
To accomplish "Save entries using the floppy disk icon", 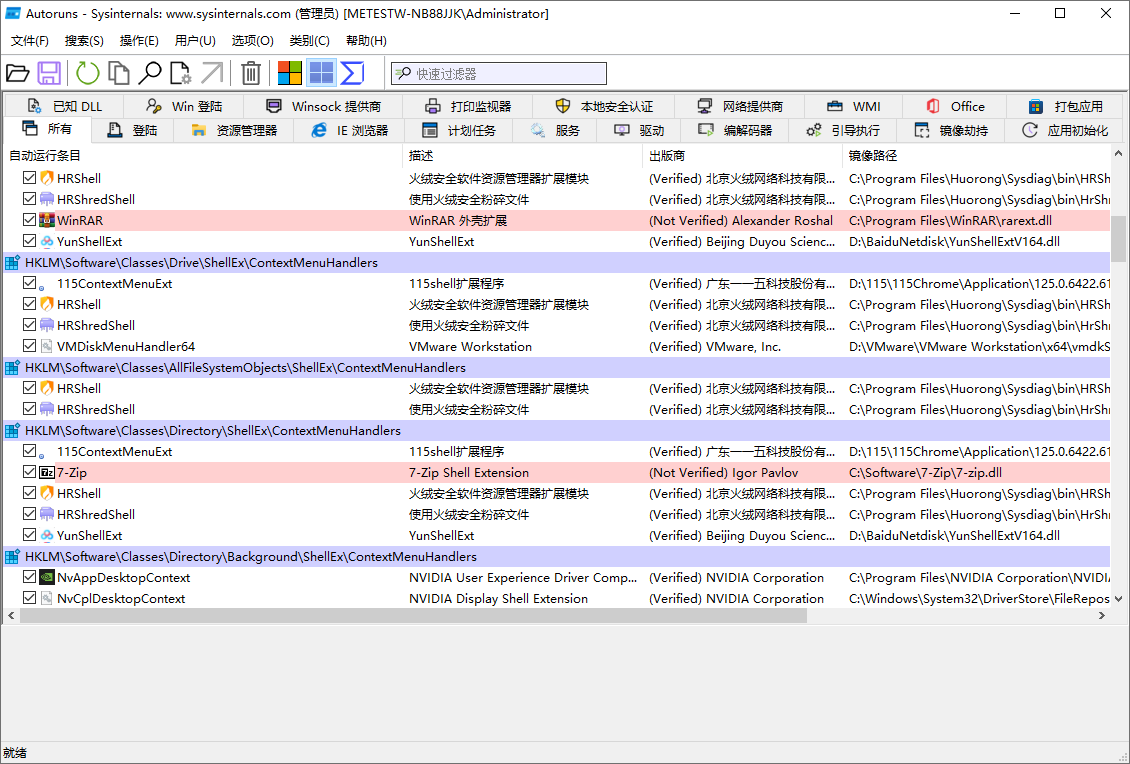I will pyautogui.click(x=49, y=73).
